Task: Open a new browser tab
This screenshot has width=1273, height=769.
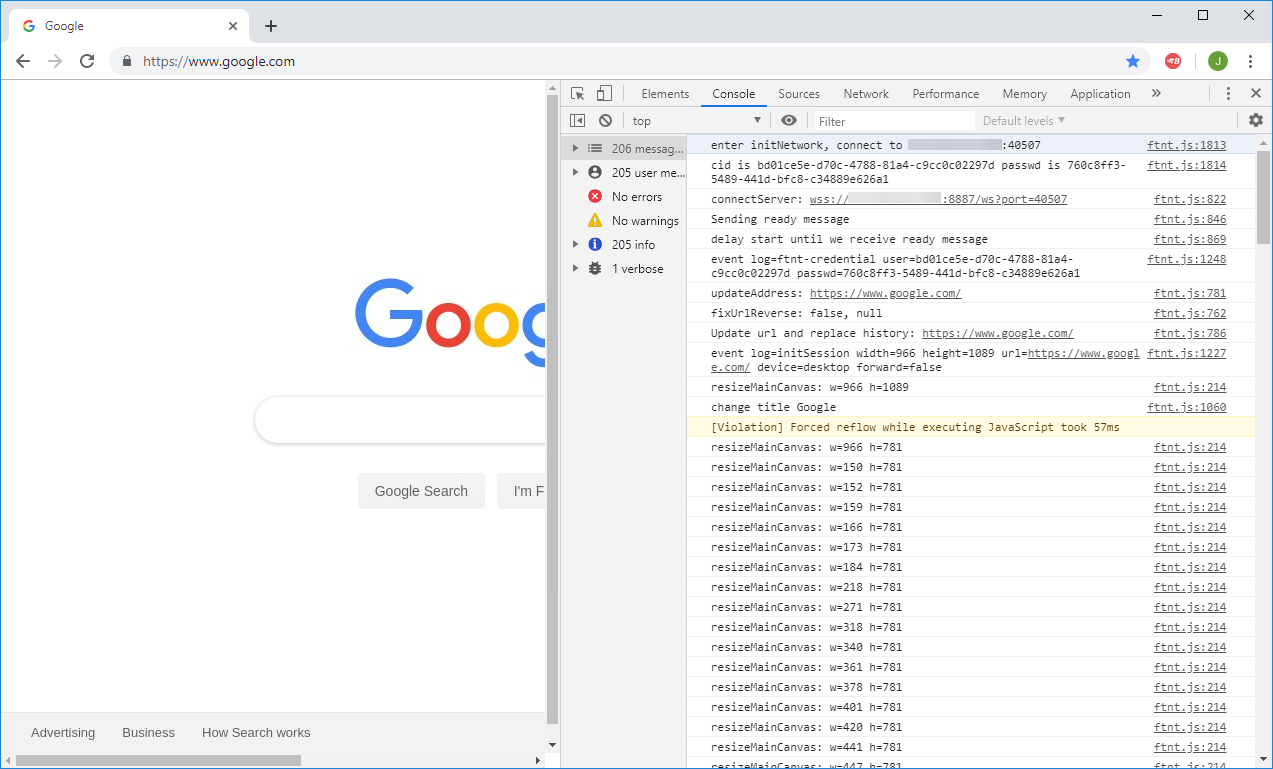Action: pyautogui.click(x=271, y=26)
